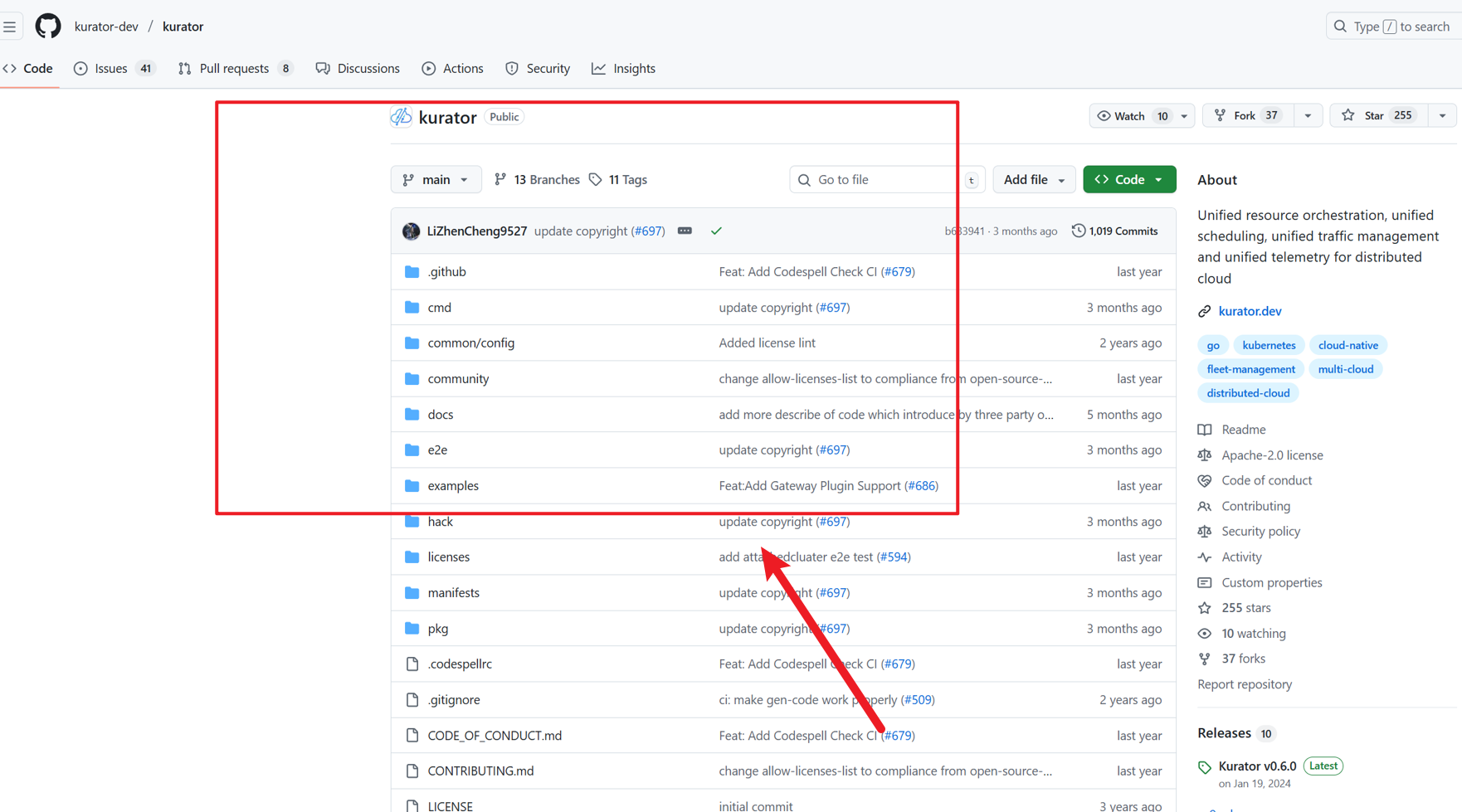Click the community folder icon
Viewport: 1462px width, 812px height.
pos(412,379)
